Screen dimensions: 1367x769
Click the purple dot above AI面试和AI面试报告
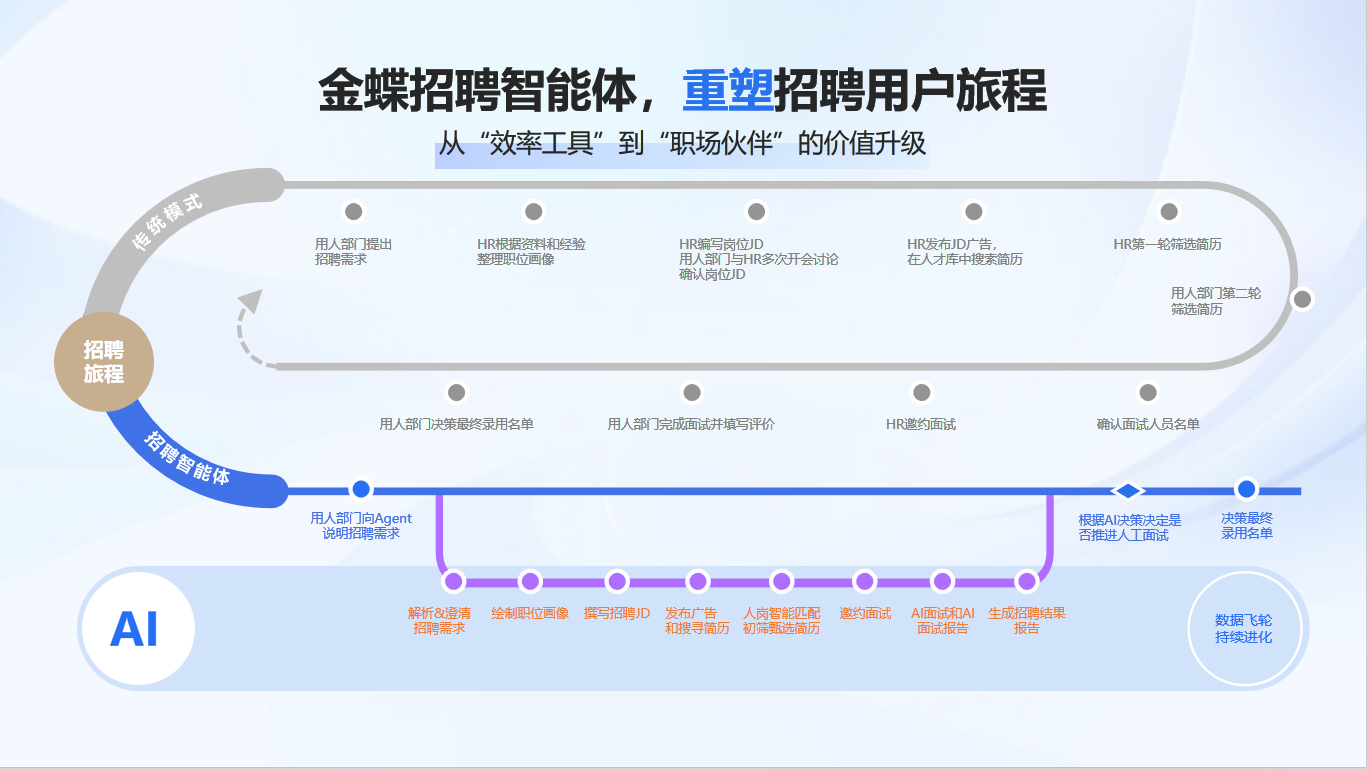tap(942, 581)
